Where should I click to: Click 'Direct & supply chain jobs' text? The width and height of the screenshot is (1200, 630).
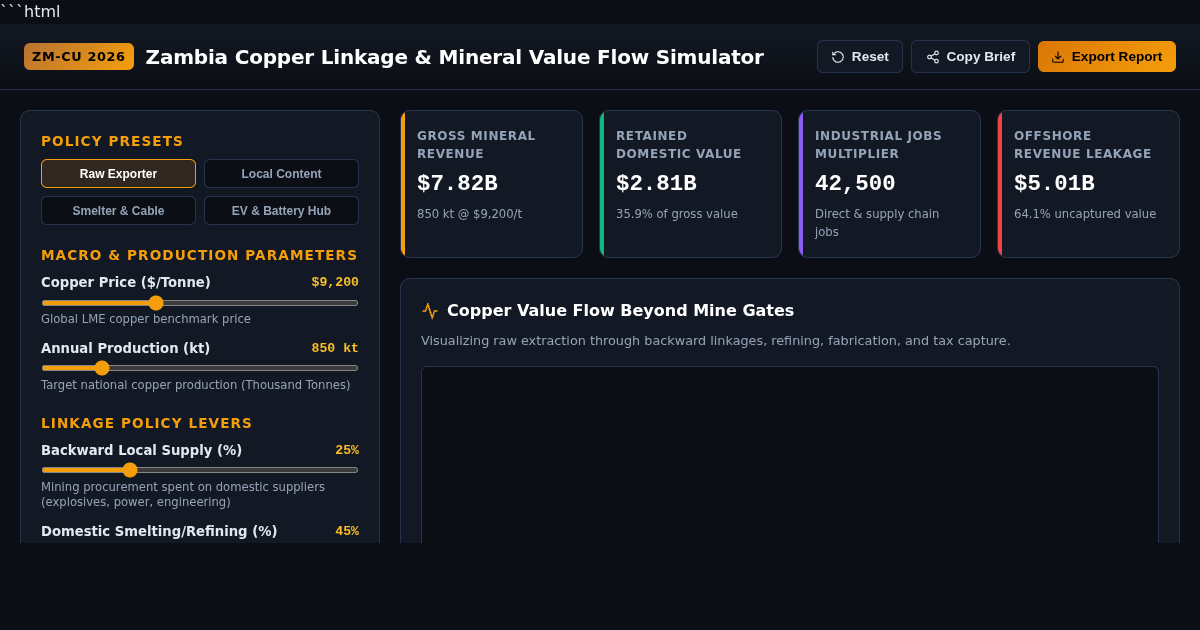(877, 223)
